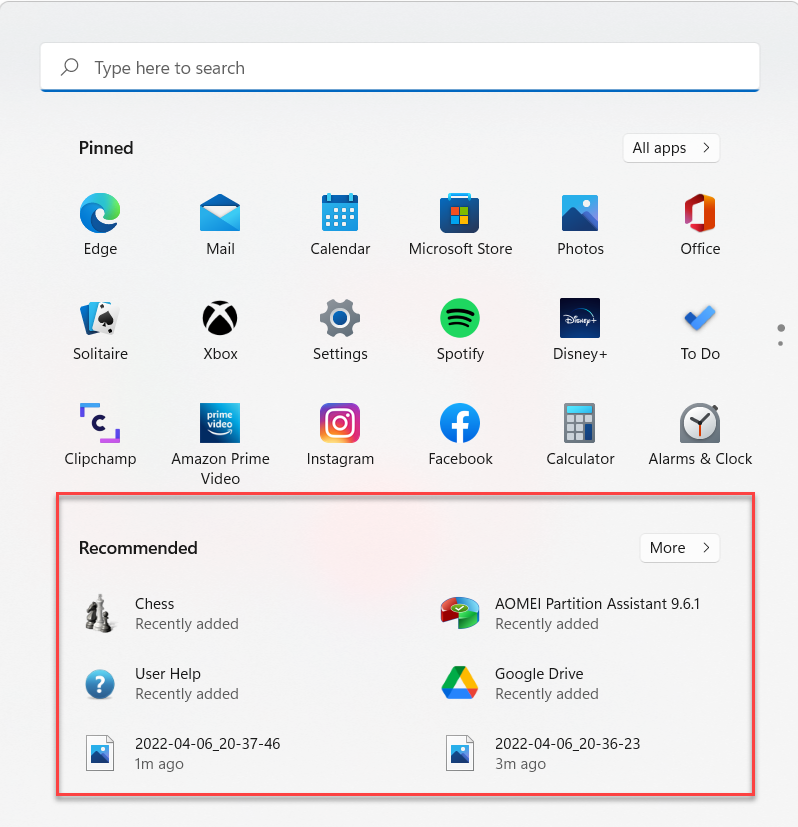Expand the All apps list
Image resolution: width=798 pixels, height=827 pixels.
tap(671, 148)
